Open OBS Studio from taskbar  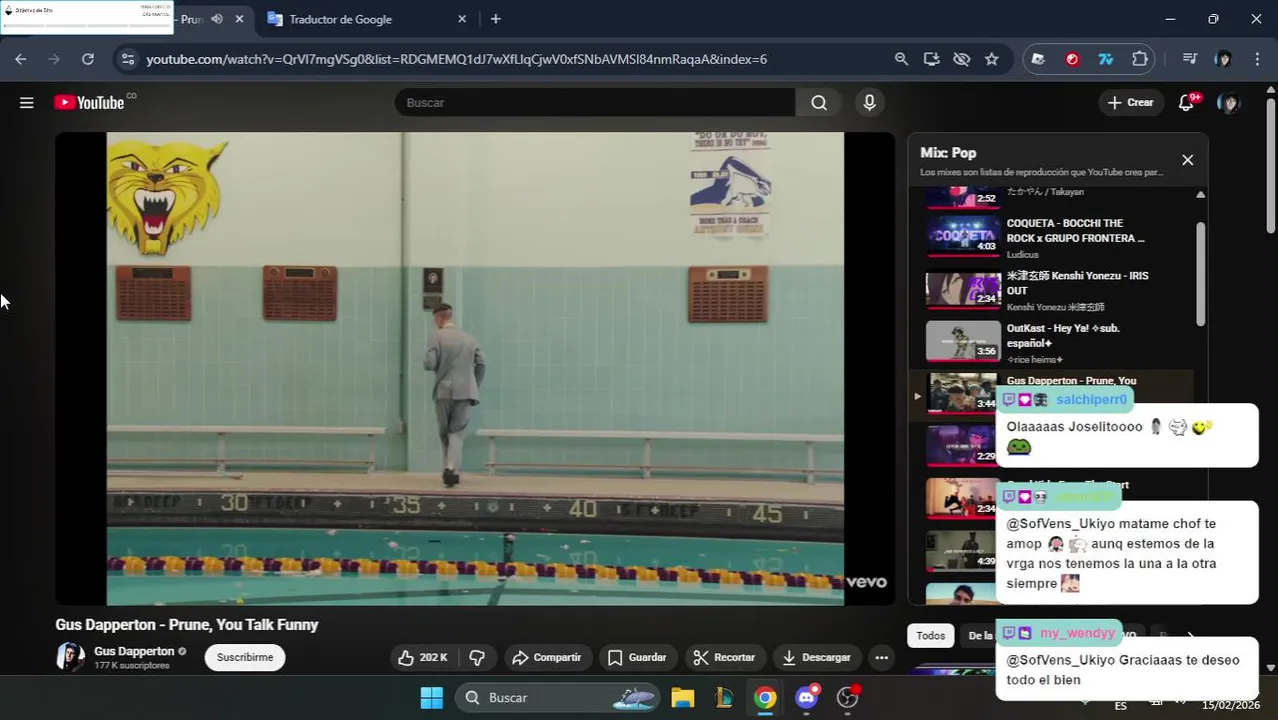pyautogui.click(x=848, y=697)
